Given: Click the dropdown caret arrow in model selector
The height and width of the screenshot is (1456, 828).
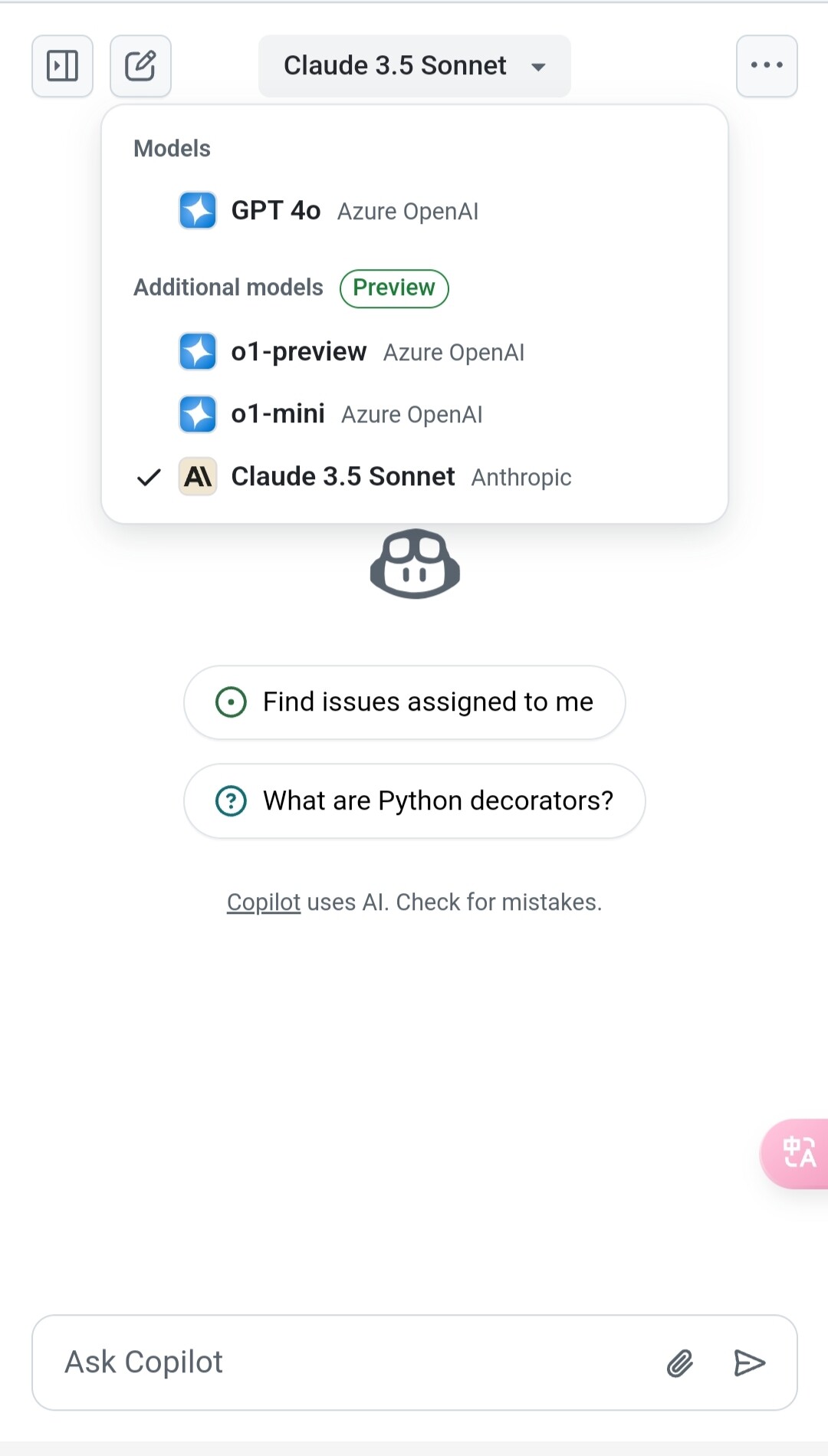Looking at the screenshot, I should click(539, 67).
